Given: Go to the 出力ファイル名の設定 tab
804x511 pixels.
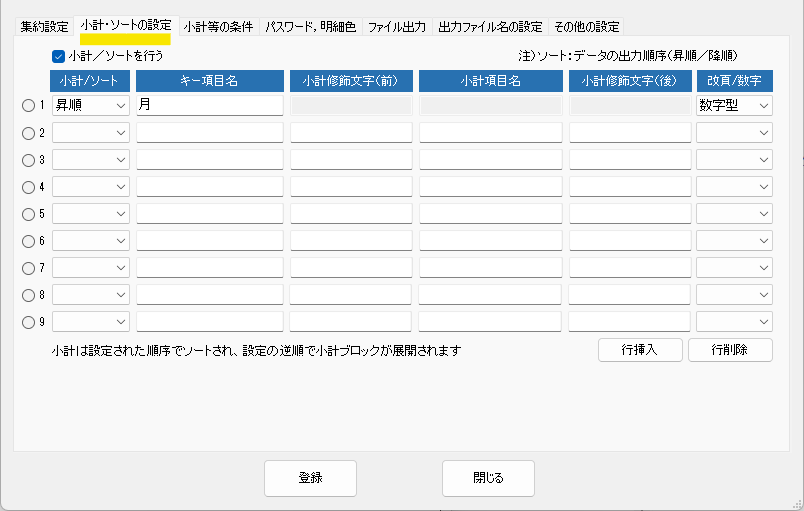Looking at the screenshot, I should (x=490, y=26).
